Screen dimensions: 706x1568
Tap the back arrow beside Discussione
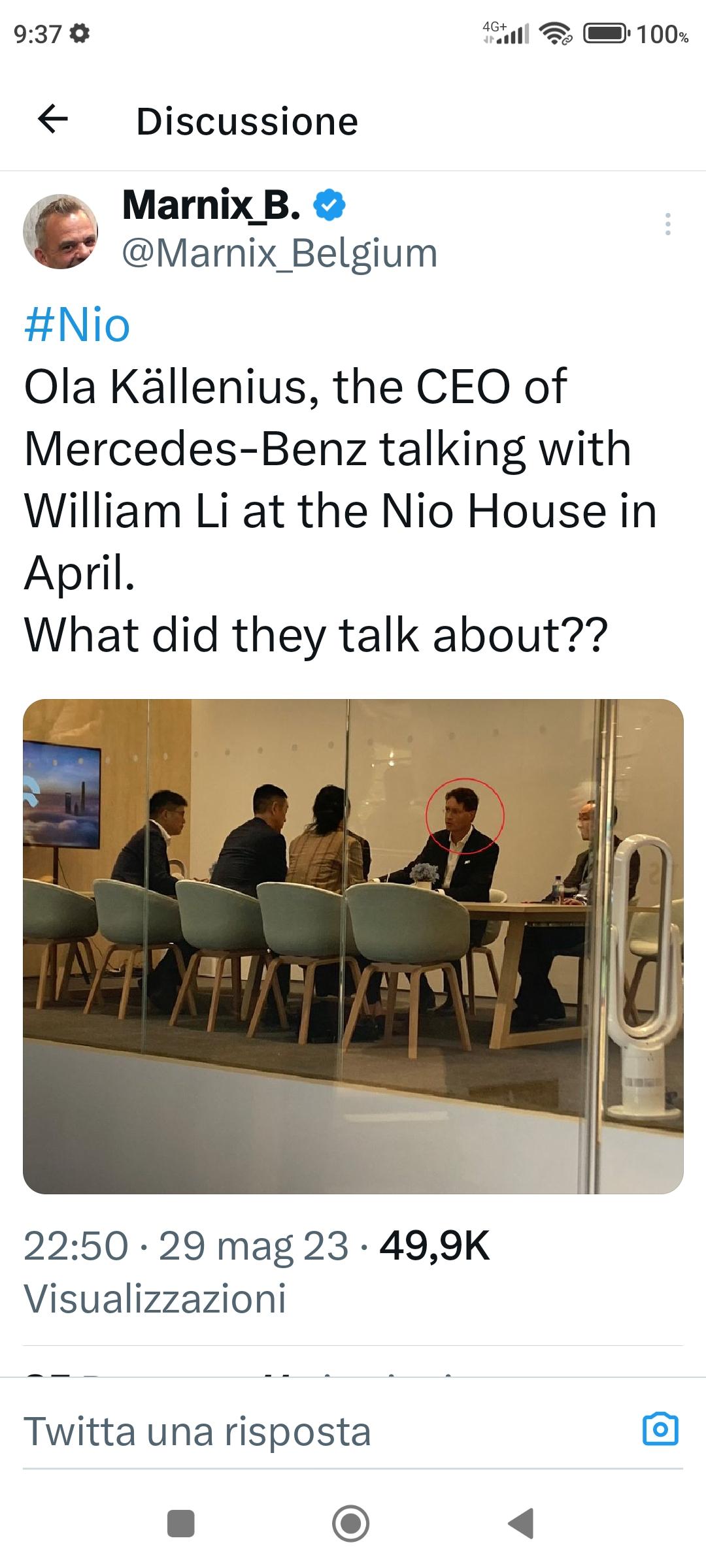[x=53, y=119]
